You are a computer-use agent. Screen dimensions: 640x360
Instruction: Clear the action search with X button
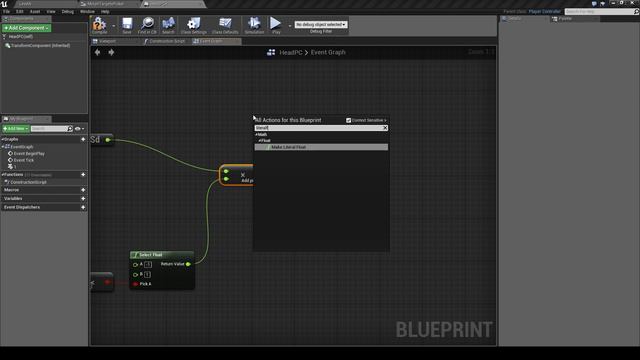click(x=385, y=128)
